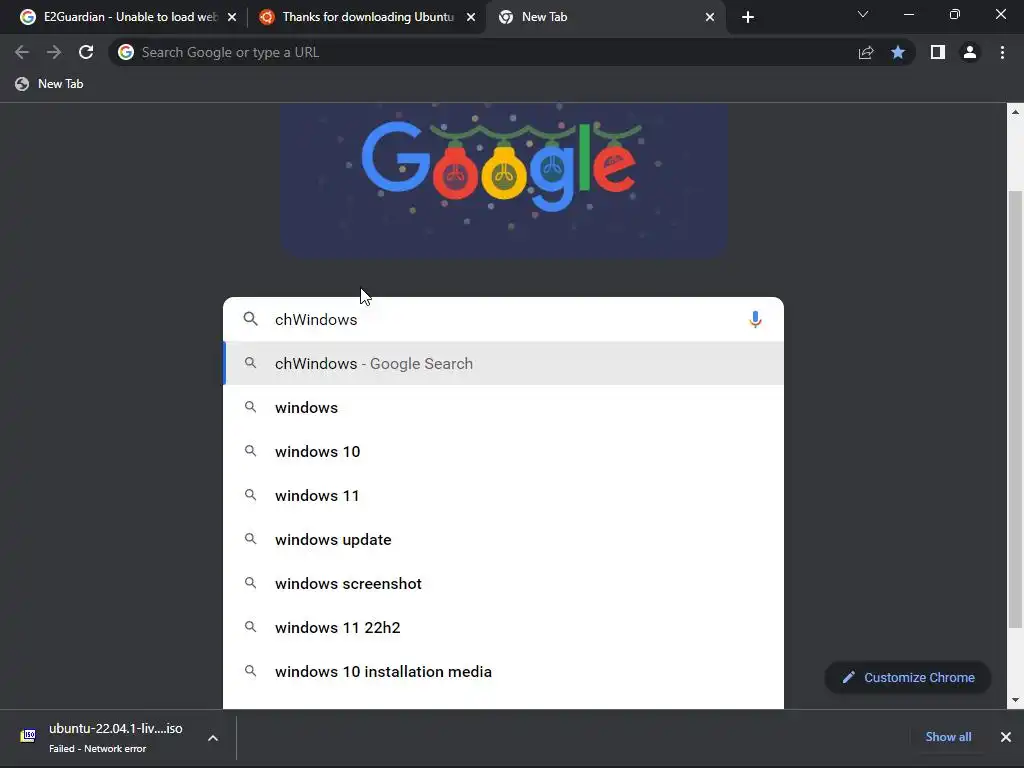Share this page icon in omnibox
The width and height of the screenshot is (1024, 768).
(x=866, y=52)
